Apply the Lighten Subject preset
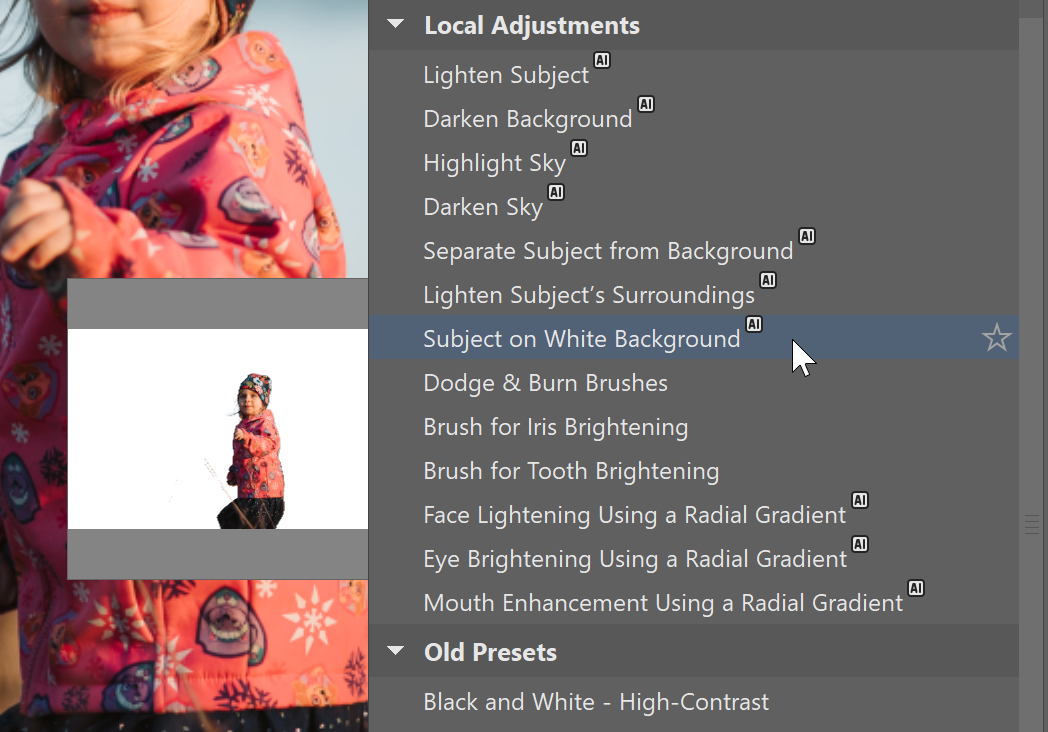1048x732 pixels. [x=506, y=75]
